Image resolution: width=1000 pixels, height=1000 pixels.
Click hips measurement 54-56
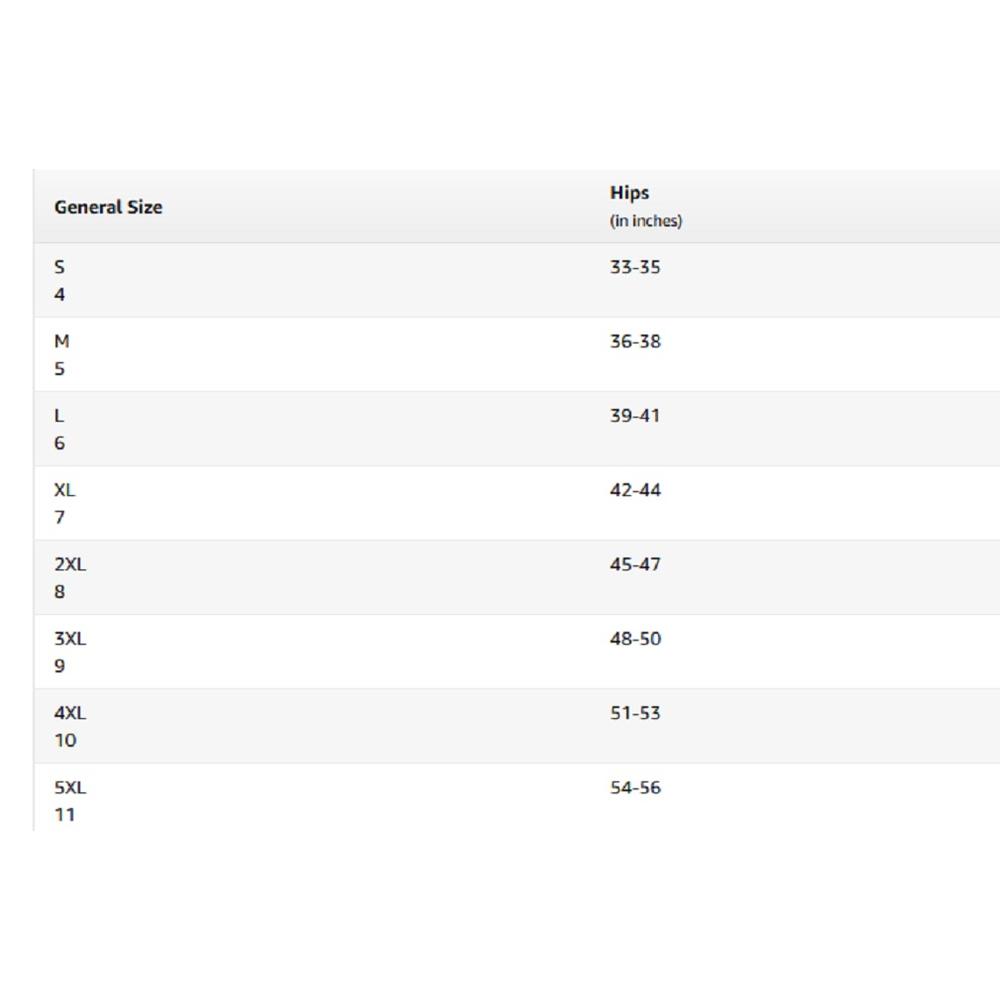(x=635, y=787)
